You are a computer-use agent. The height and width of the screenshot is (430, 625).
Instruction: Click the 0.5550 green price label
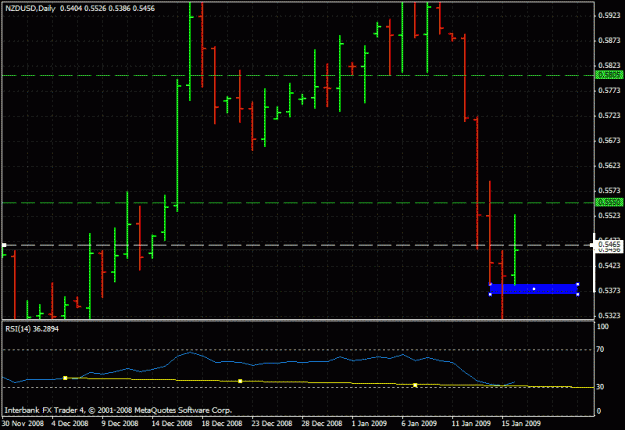pyautogui.click(x=609, y=202)
